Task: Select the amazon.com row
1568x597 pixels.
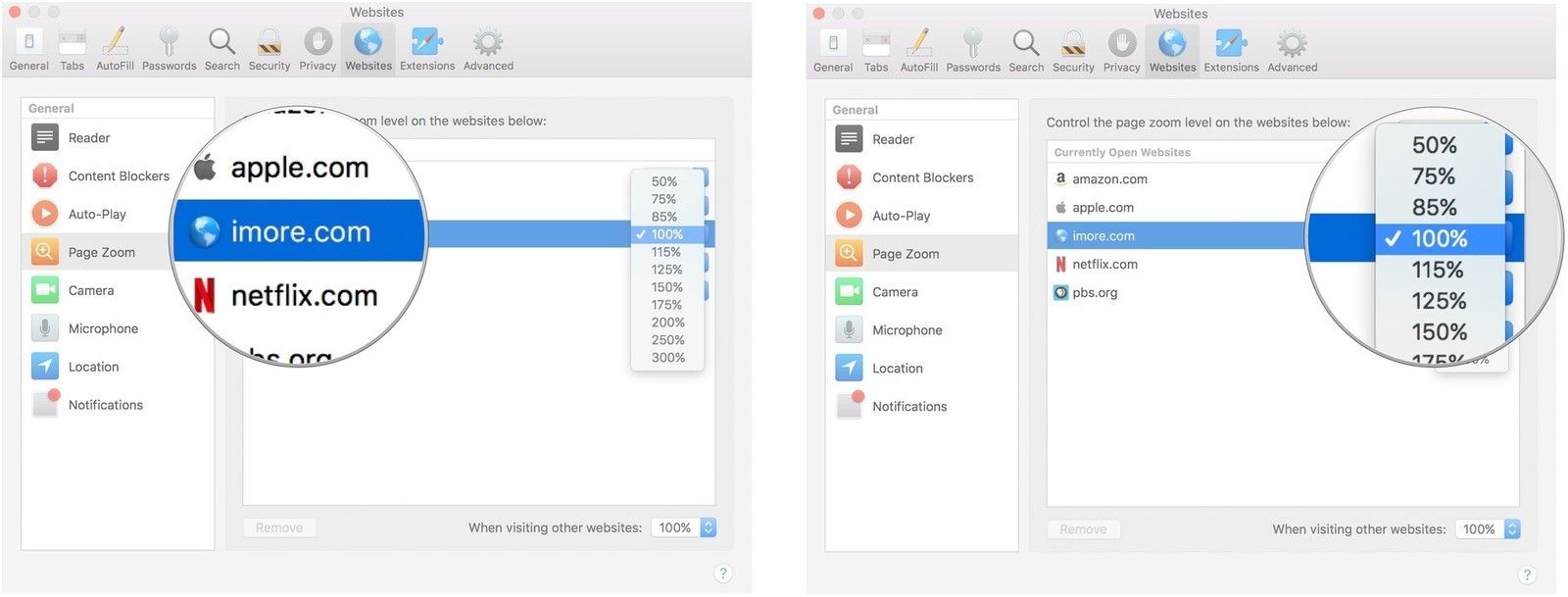Action: (x=1176, y=179)
